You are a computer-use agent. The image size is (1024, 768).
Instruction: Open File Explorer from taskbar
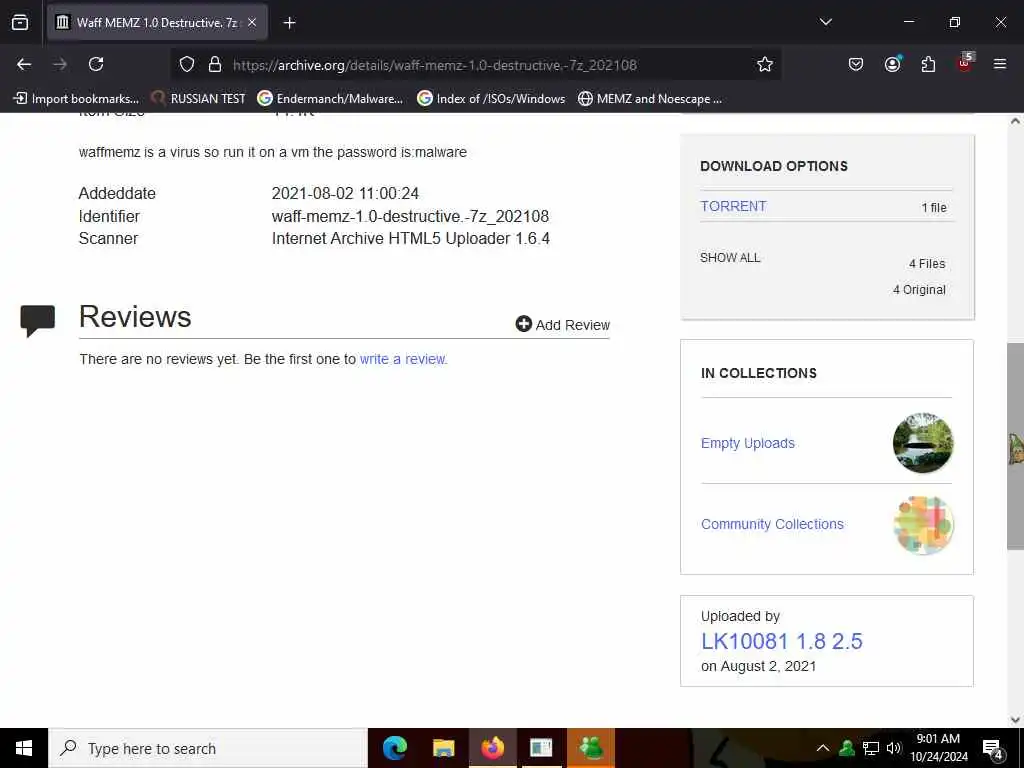[443, 748]
